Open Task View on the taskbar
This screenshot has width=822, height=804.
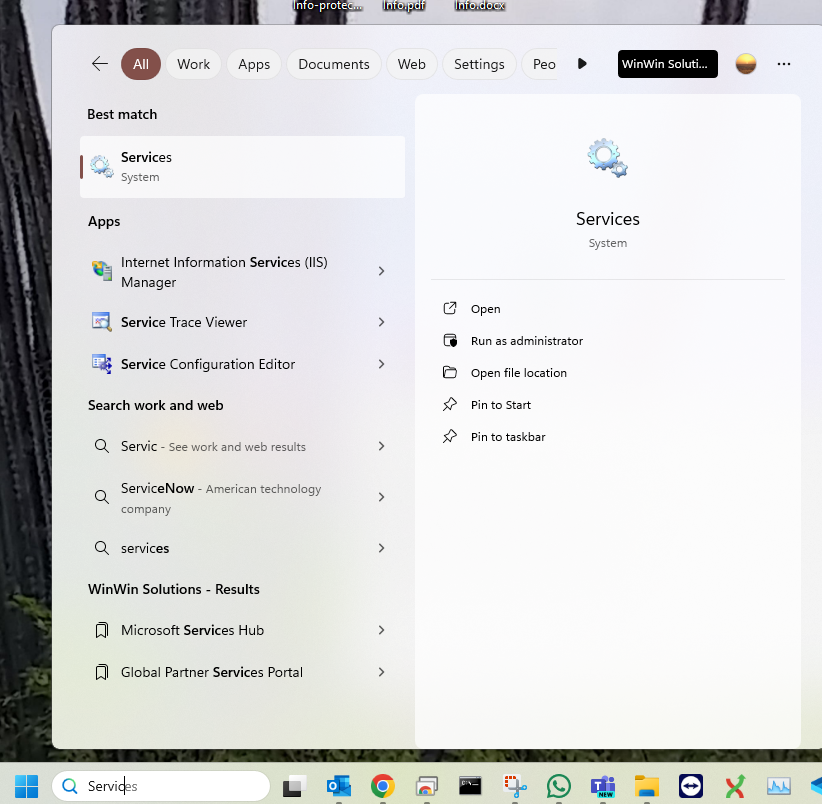coord(295,786)
